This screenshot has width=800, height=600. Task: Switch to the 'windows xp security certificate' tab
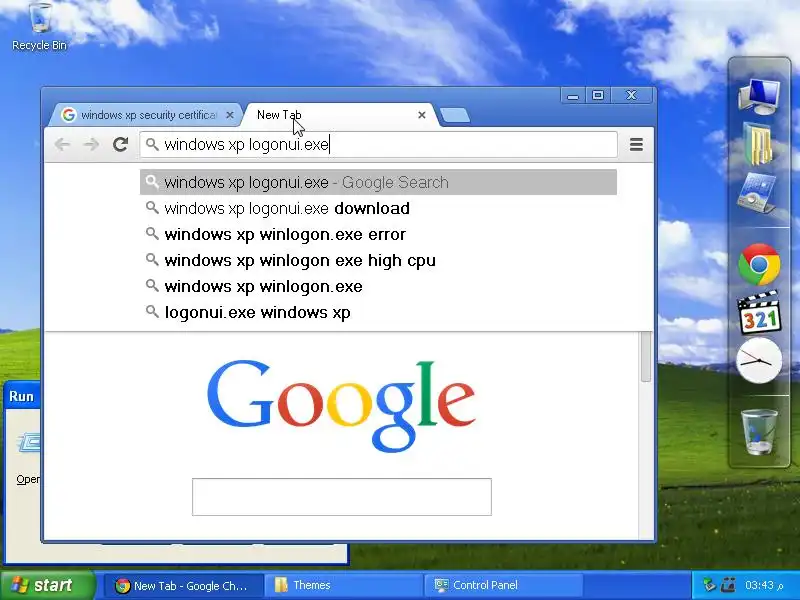pos(144,115)
